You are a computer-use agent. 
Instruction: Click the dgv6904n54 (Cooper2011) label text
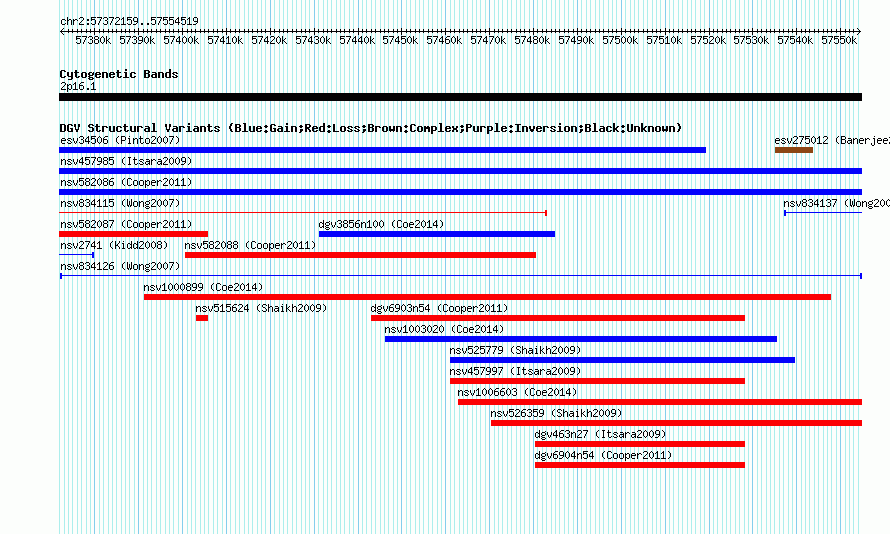603,455
